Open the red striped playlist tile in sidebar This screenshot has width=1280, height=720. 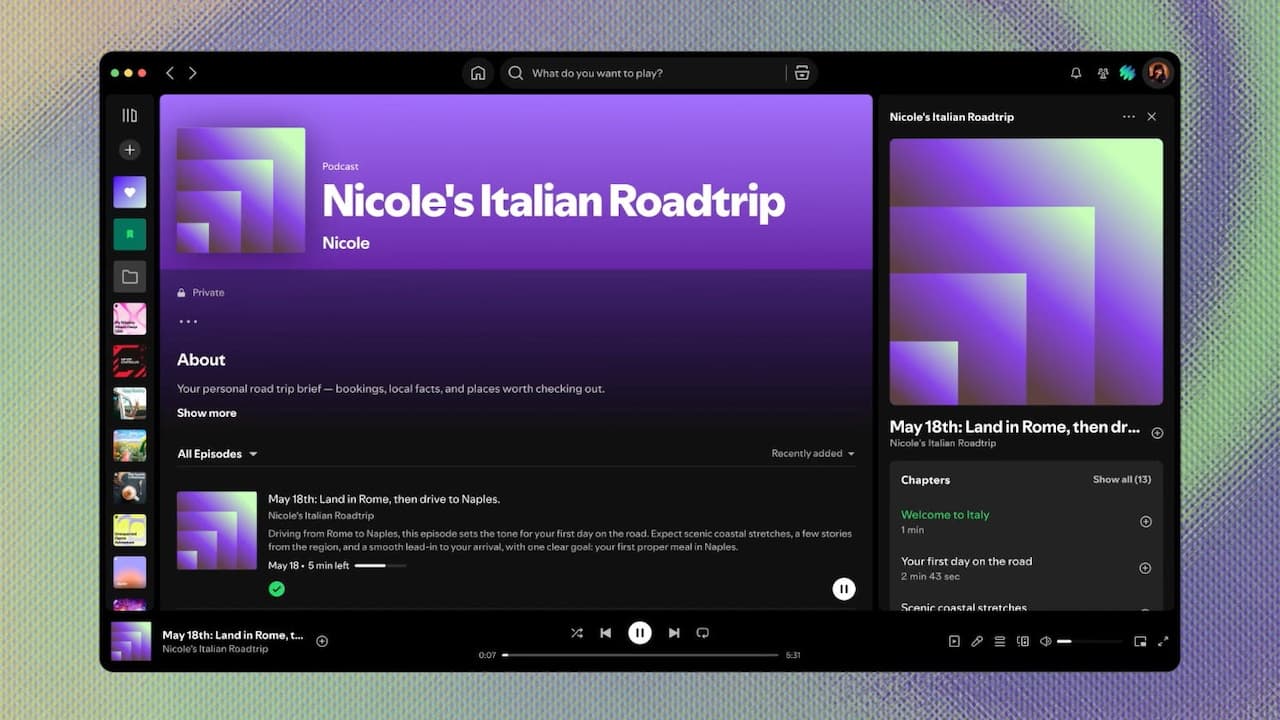coord(129,361)
